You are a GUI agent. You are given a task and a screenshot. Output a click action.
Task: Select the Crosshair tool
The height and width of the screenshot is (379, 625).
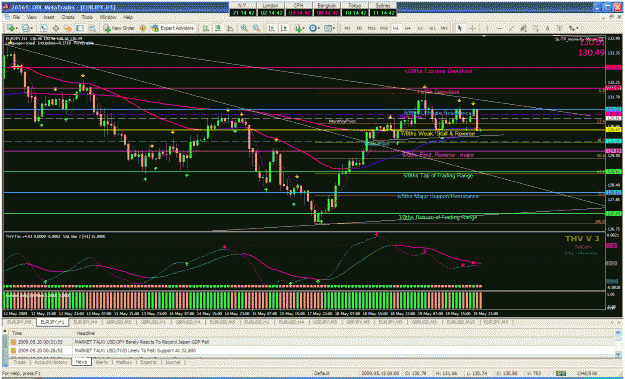[472, 28]
